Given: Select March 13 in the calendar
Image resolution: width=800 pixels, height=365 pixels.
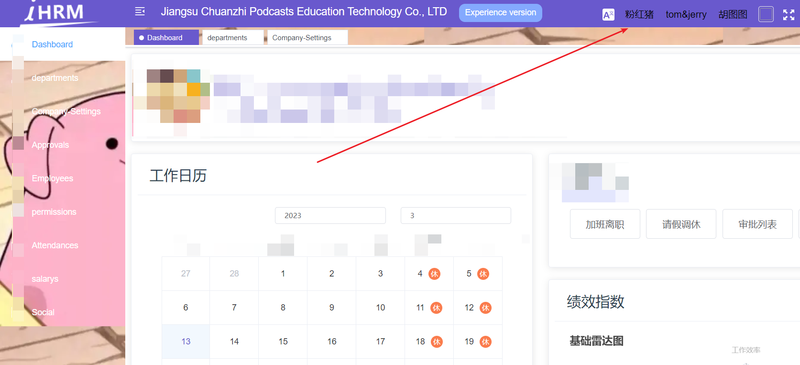Looking at the screenshot, I should (186, 342).
